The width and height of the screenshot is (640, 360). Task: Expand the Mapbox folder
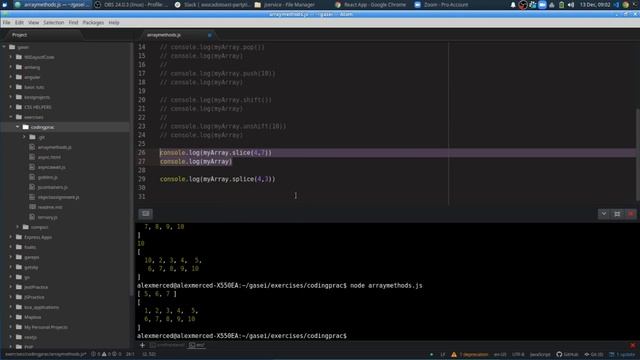tap(11, 317)
